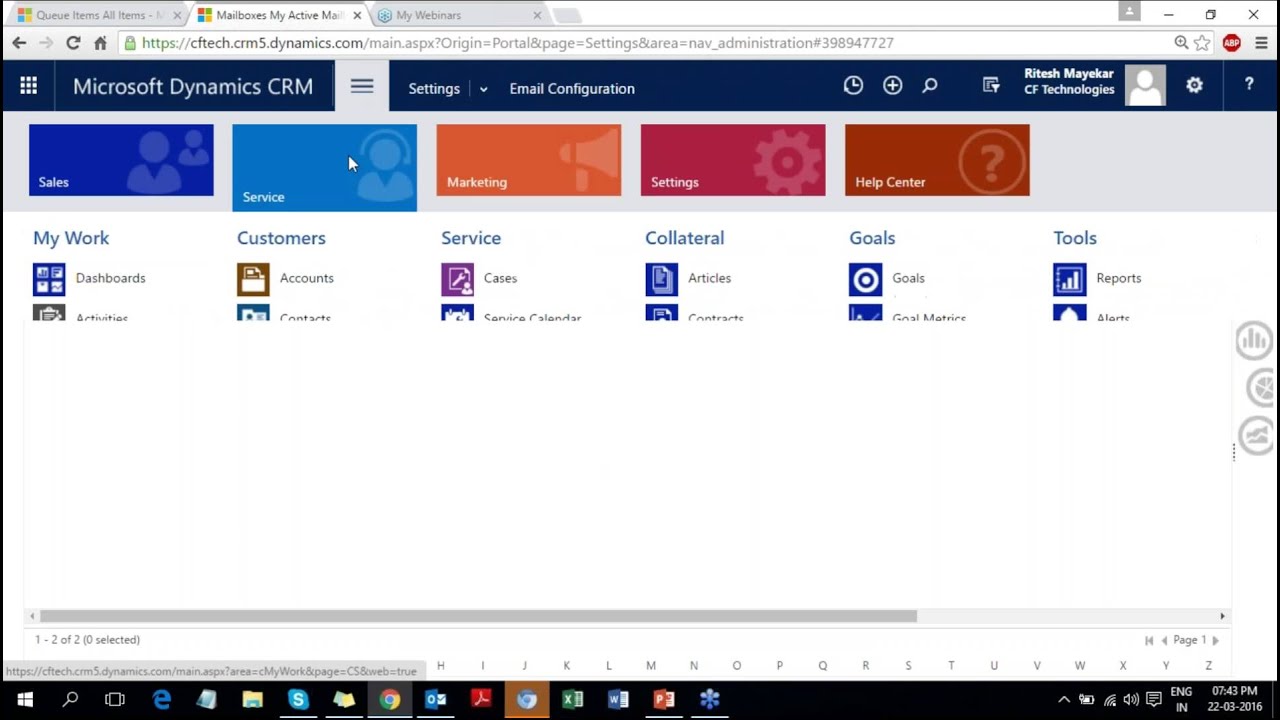Open Articles icon under Collateral
Viewport: 1280px width, 720px height.
(661, 279)
